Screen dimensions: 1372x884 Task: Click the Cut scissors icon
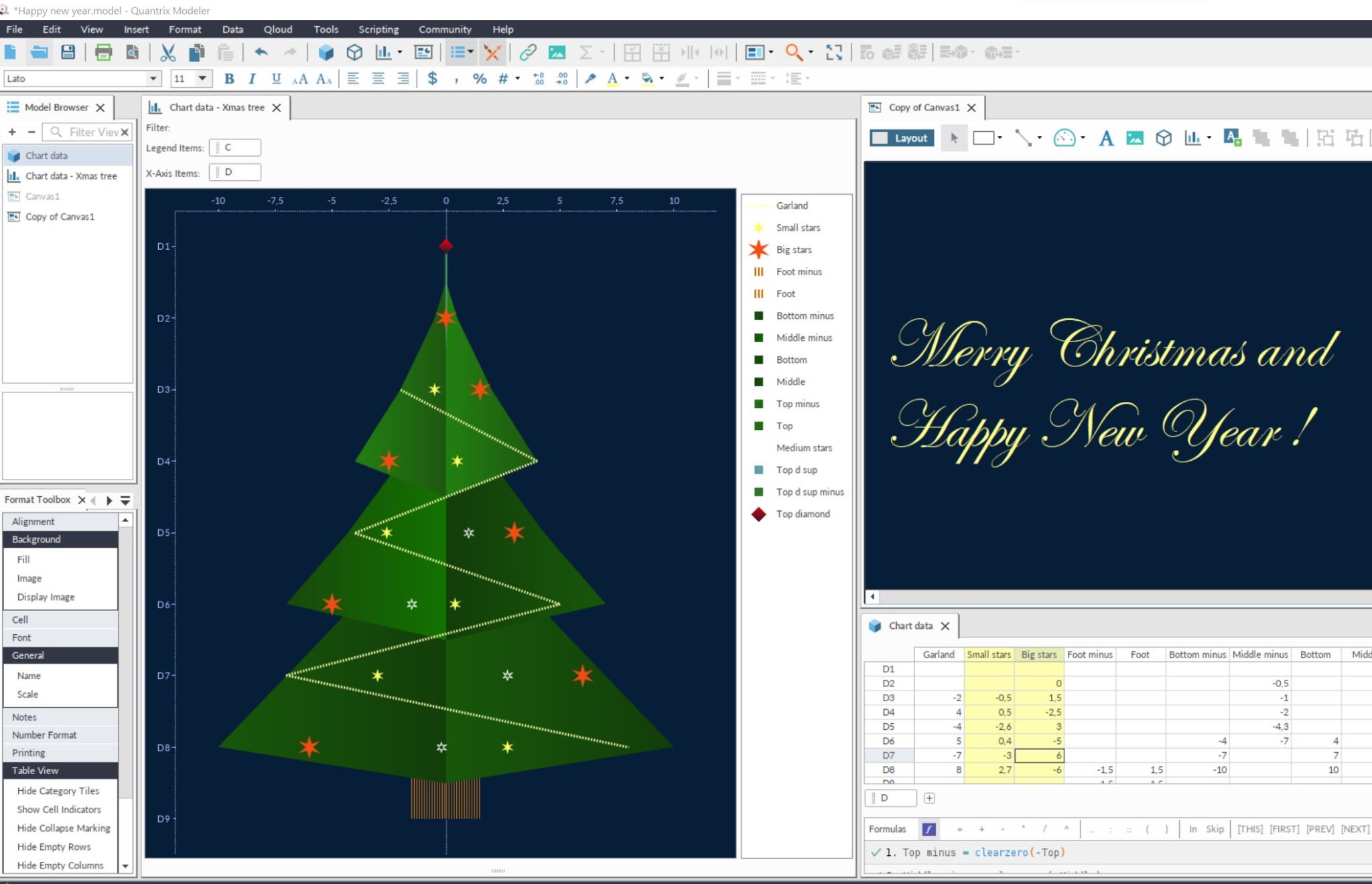[167, 52]
